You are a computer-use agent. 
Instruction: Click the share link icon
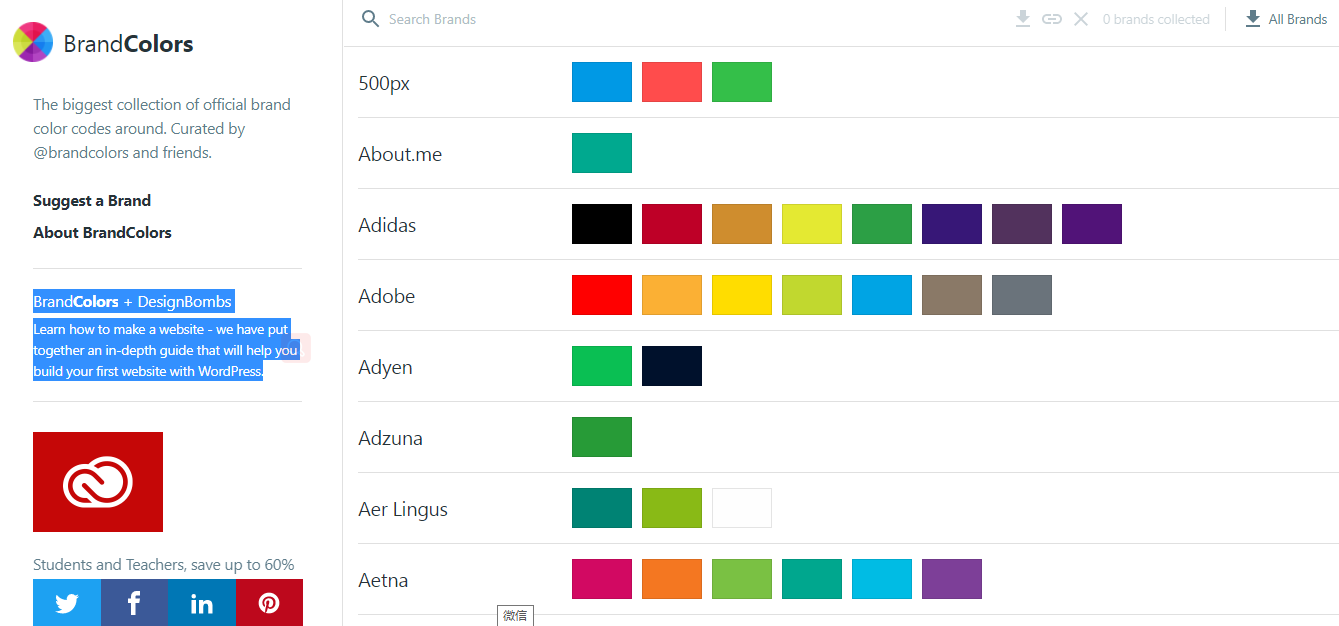(1051, 19)
